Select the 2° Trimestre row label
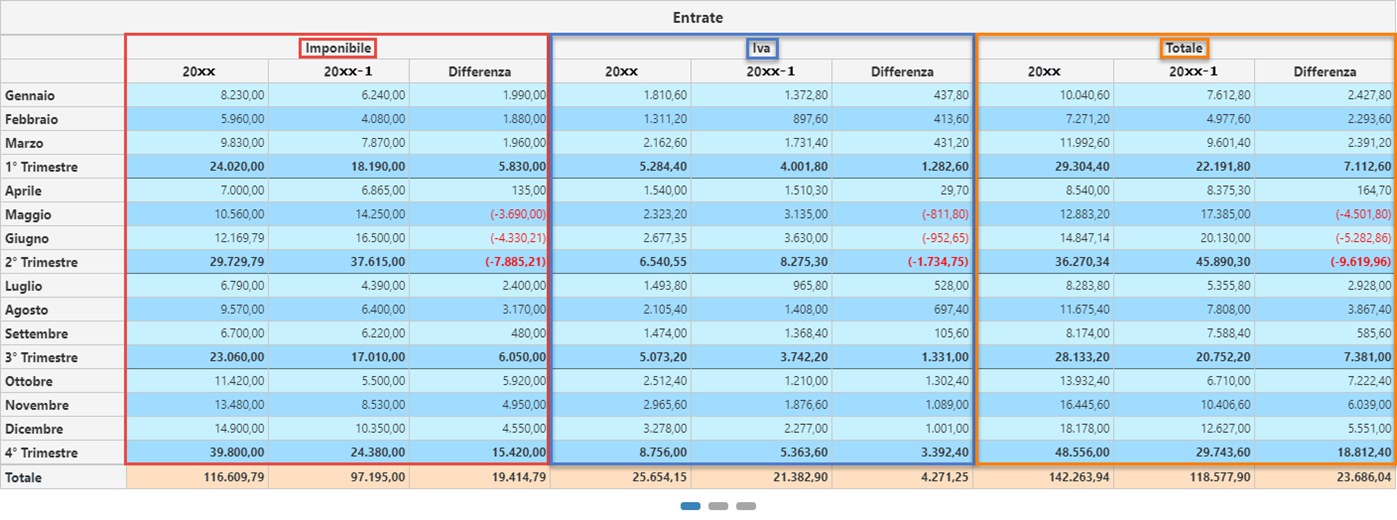Screen dimensions: 1397x520 tap(41, 262)
